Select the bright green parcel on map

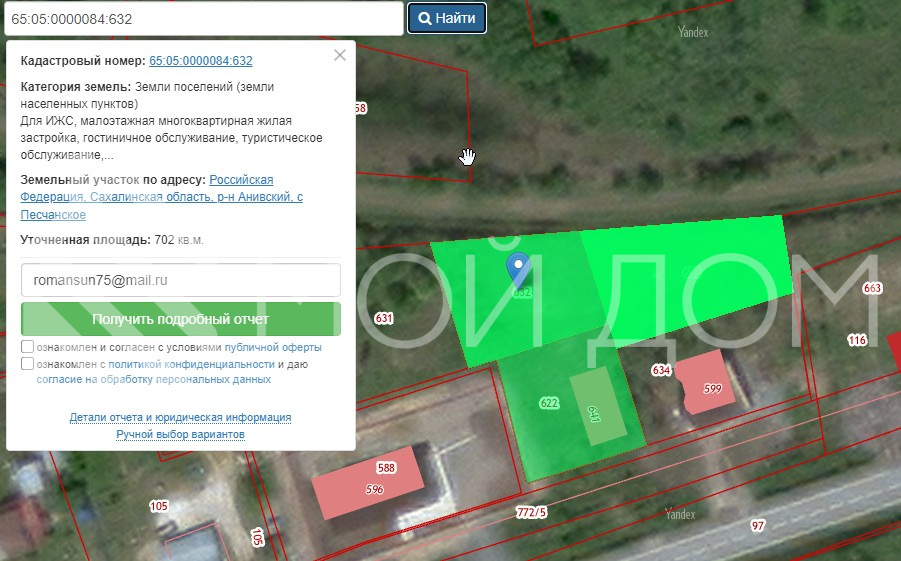pyautogui.click(x=690, y=275)
